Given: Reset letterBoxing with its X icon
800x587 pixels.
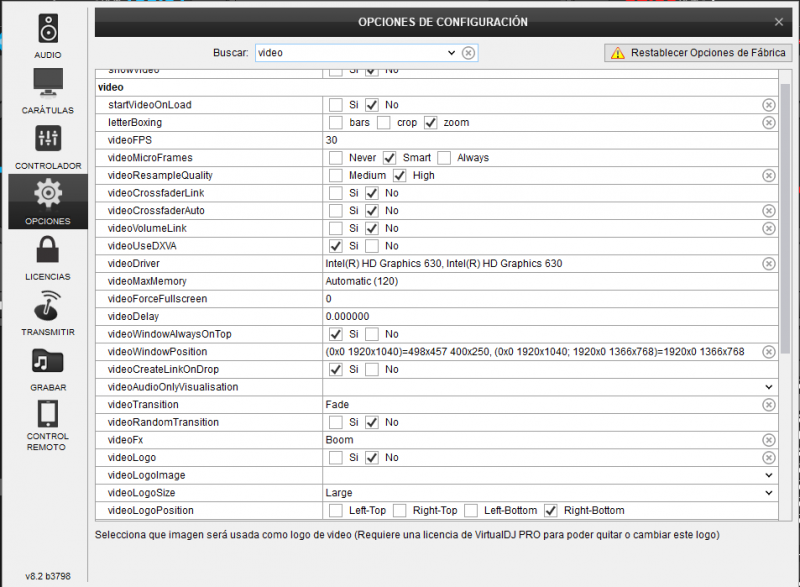Looking at the screenshot, I should [x=769, y=123].
